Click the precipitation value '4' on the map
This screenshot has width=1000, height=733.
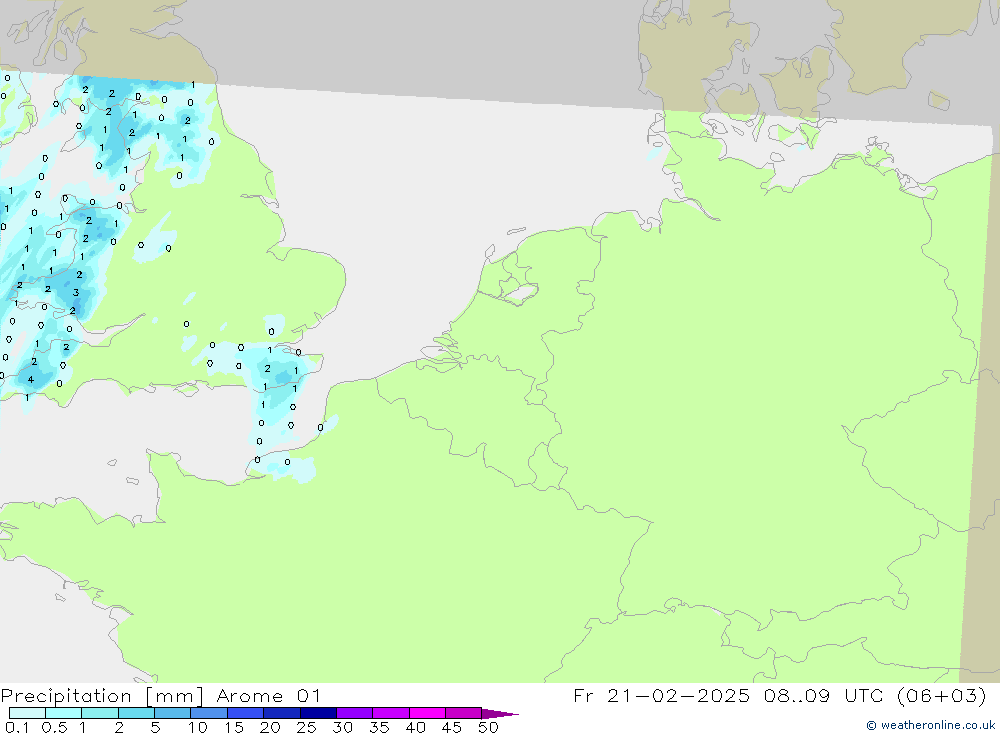[x=31, y=380]
